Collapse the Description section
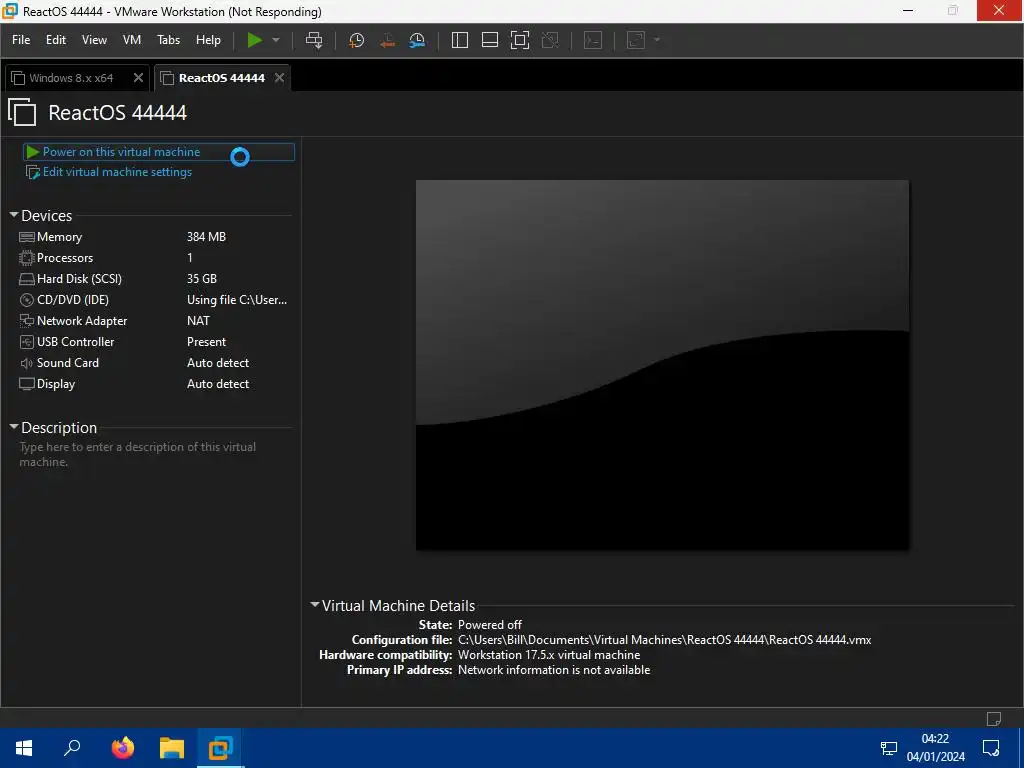The image size is (1024, 768). tap(14, 426)
